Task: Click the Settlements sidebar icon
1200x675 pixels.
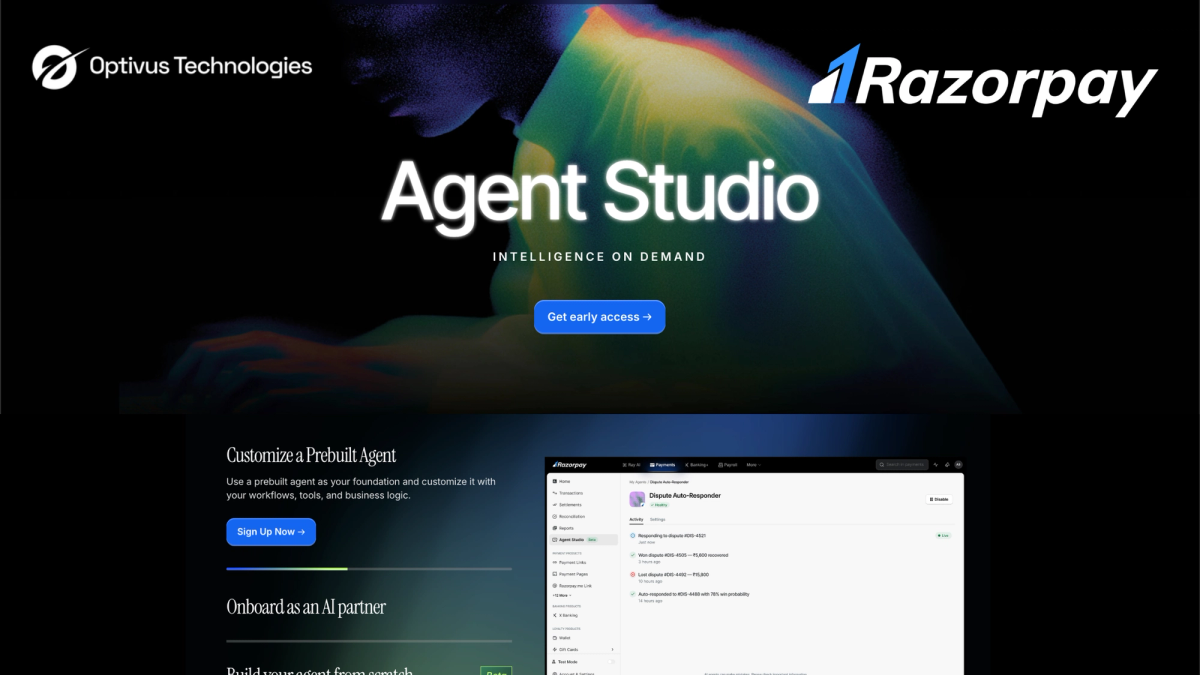Action: click(555, 505)
